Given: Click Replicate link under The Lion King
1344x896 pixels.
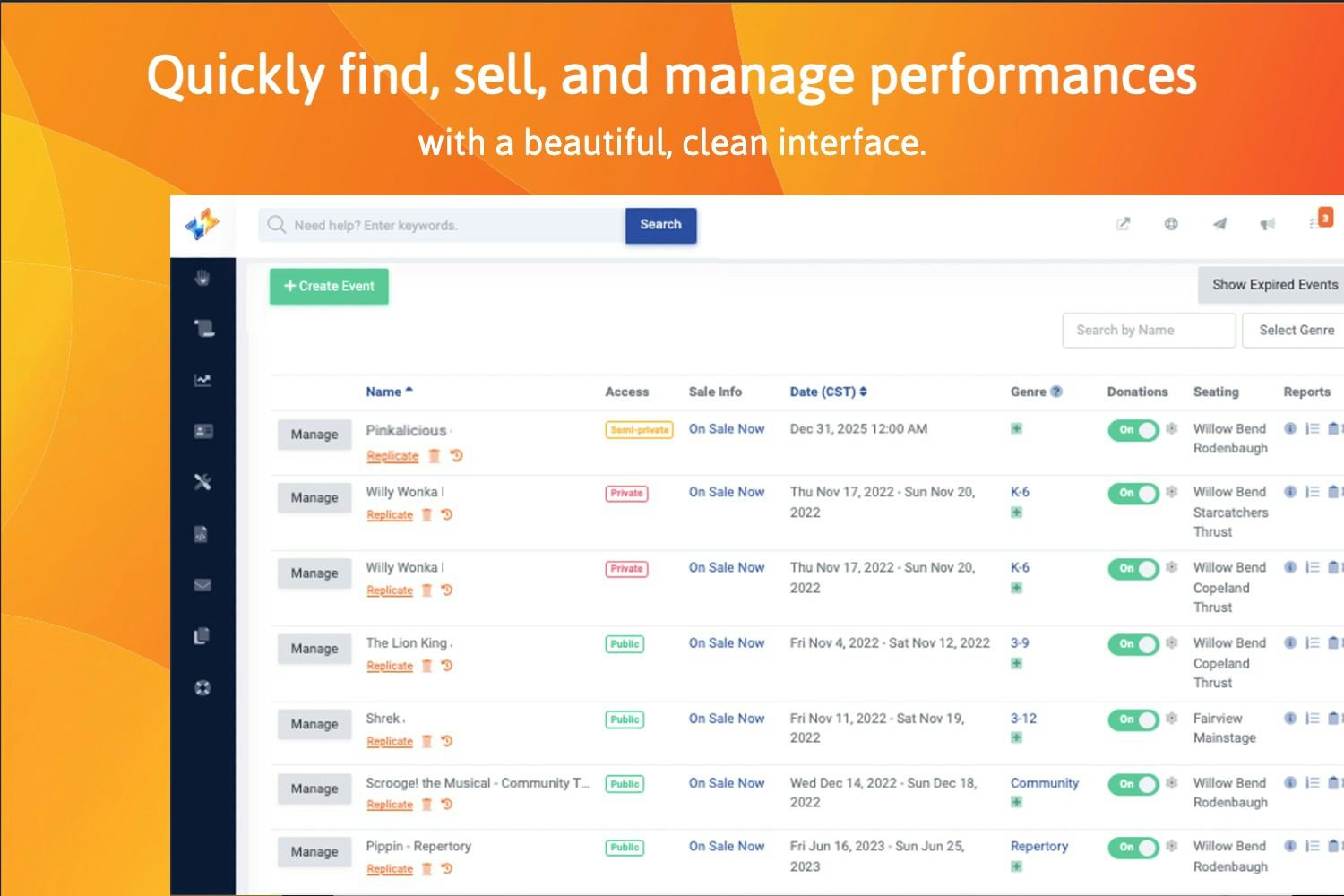Looking at the screenshot, I should [390, 666].
